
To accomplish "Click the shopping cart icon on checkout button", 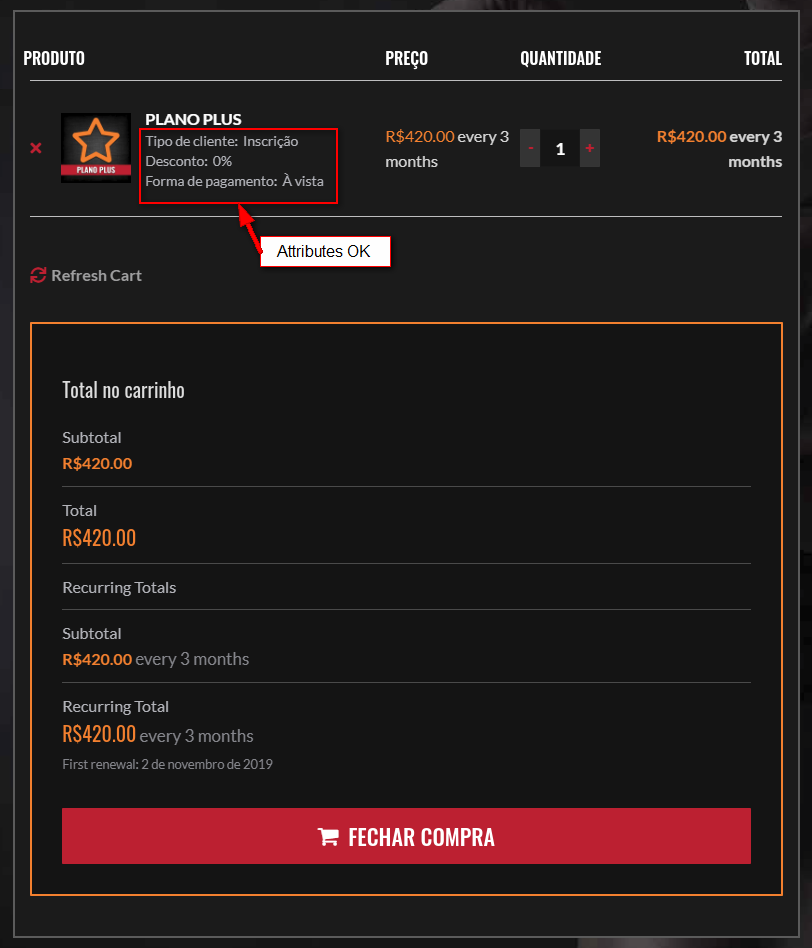I will point(328,837).
